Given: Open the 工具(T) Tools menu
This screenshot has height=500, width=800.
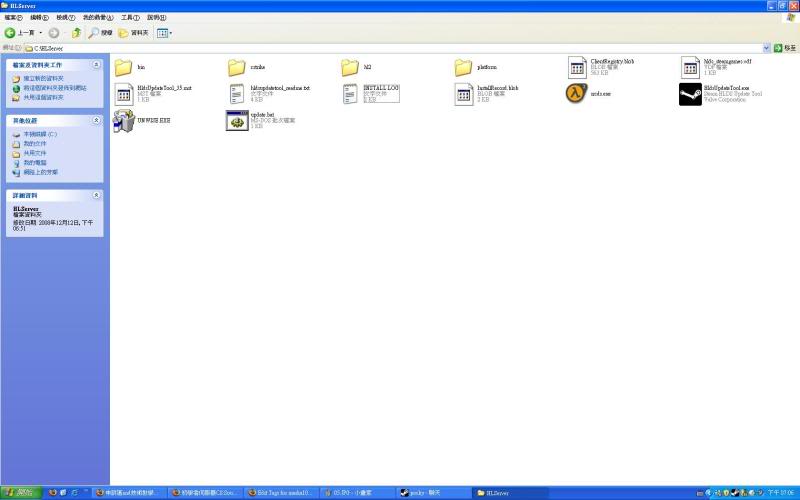Looking at the screenshot, I should point(130,18).
